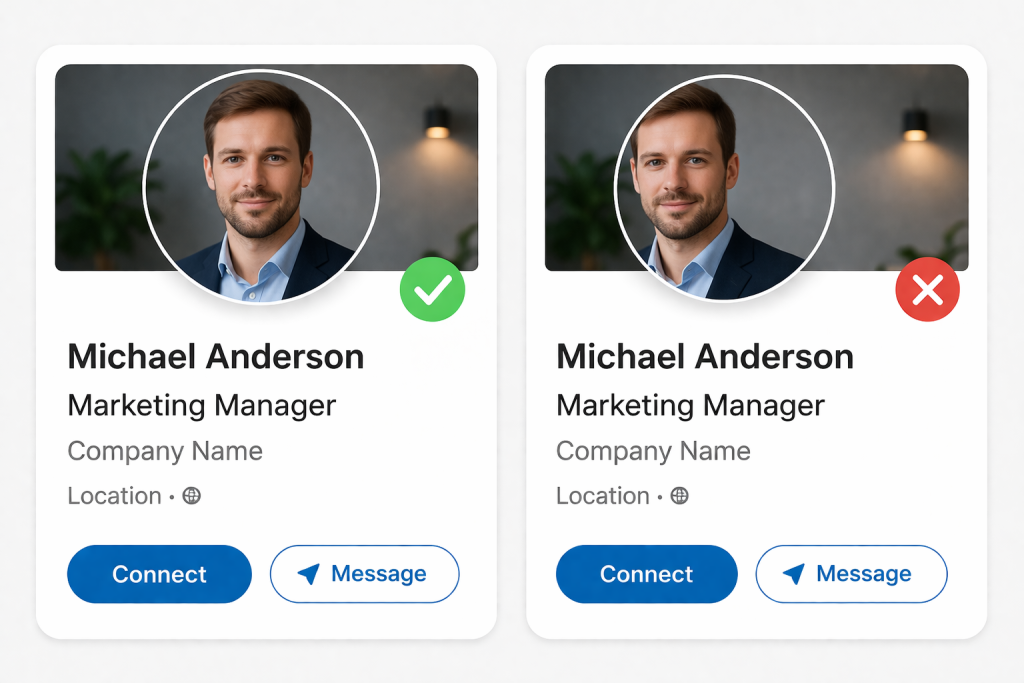The image size is (1024, 683).
Task: Click paper plane icon in left Message button
Action: point(308,574)
